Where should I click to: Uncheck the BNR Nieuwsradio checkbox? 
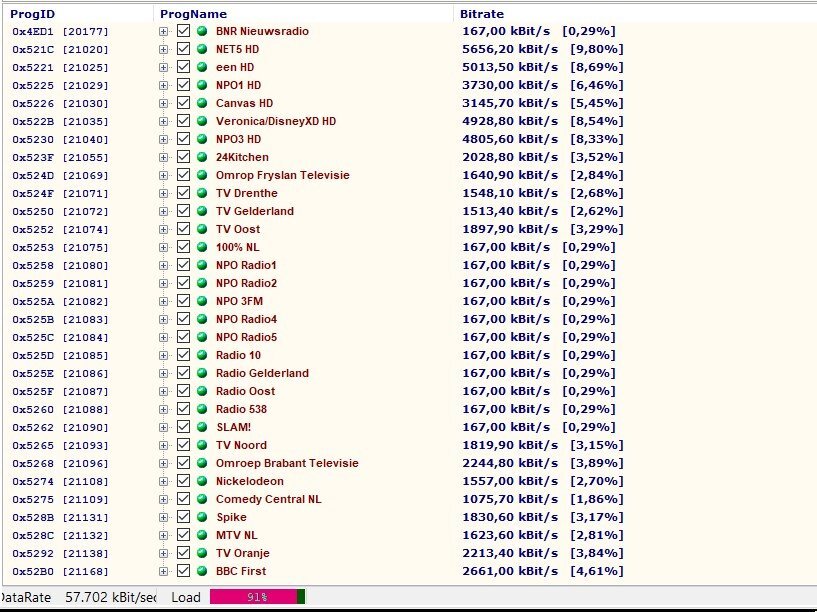[183, 31]
